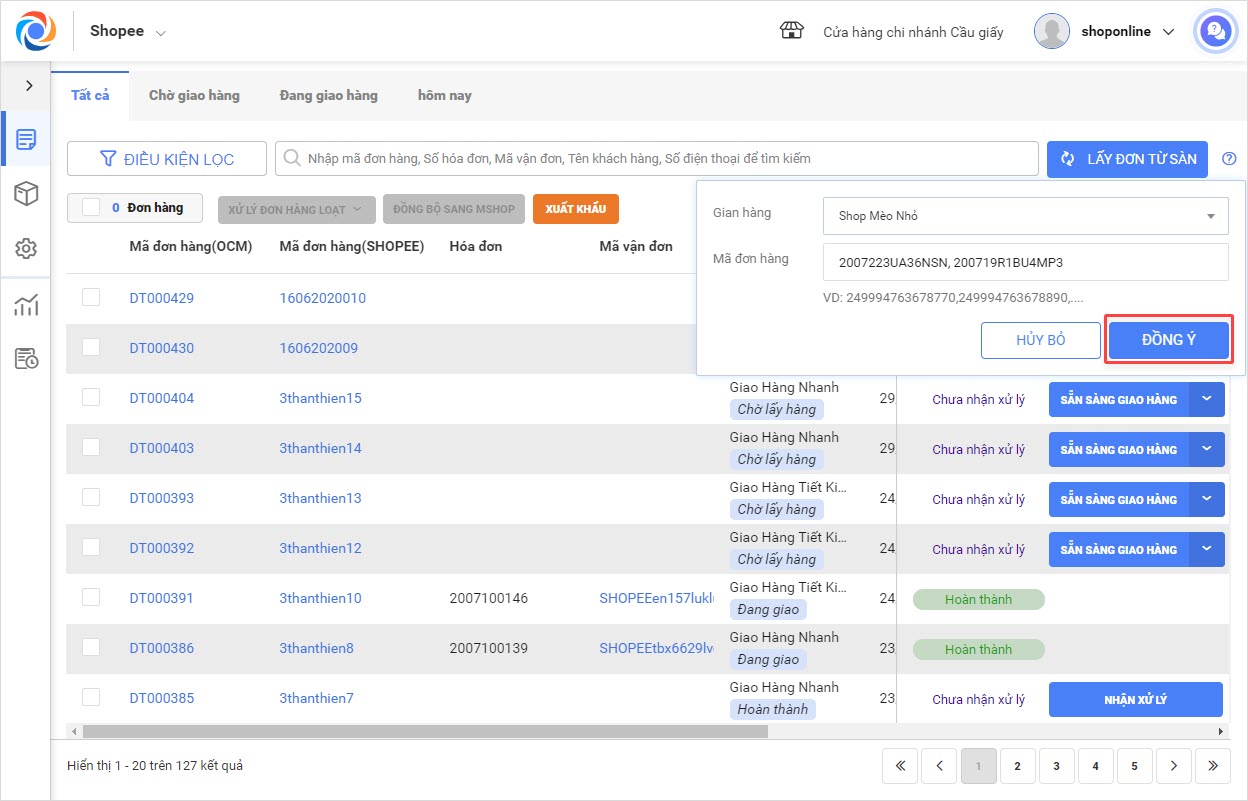This screenshot has width=1248, height=801.
Task: Open the support chat bubble icon
Action: 1215,31
